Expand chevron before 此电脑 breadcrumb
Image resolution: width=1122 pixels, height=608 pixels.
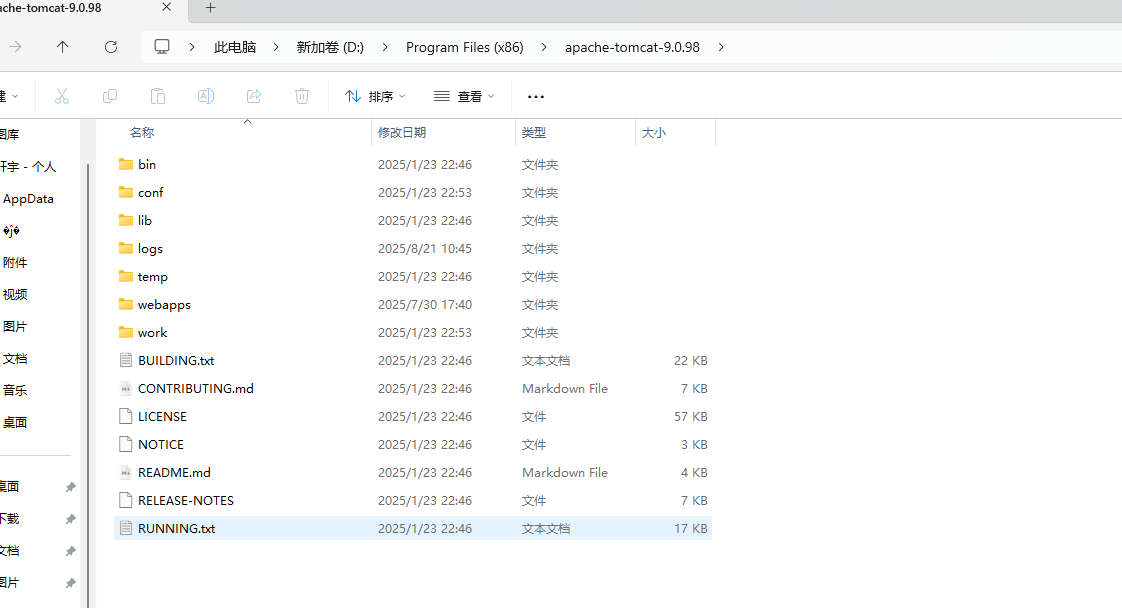[x=192, y=47]
